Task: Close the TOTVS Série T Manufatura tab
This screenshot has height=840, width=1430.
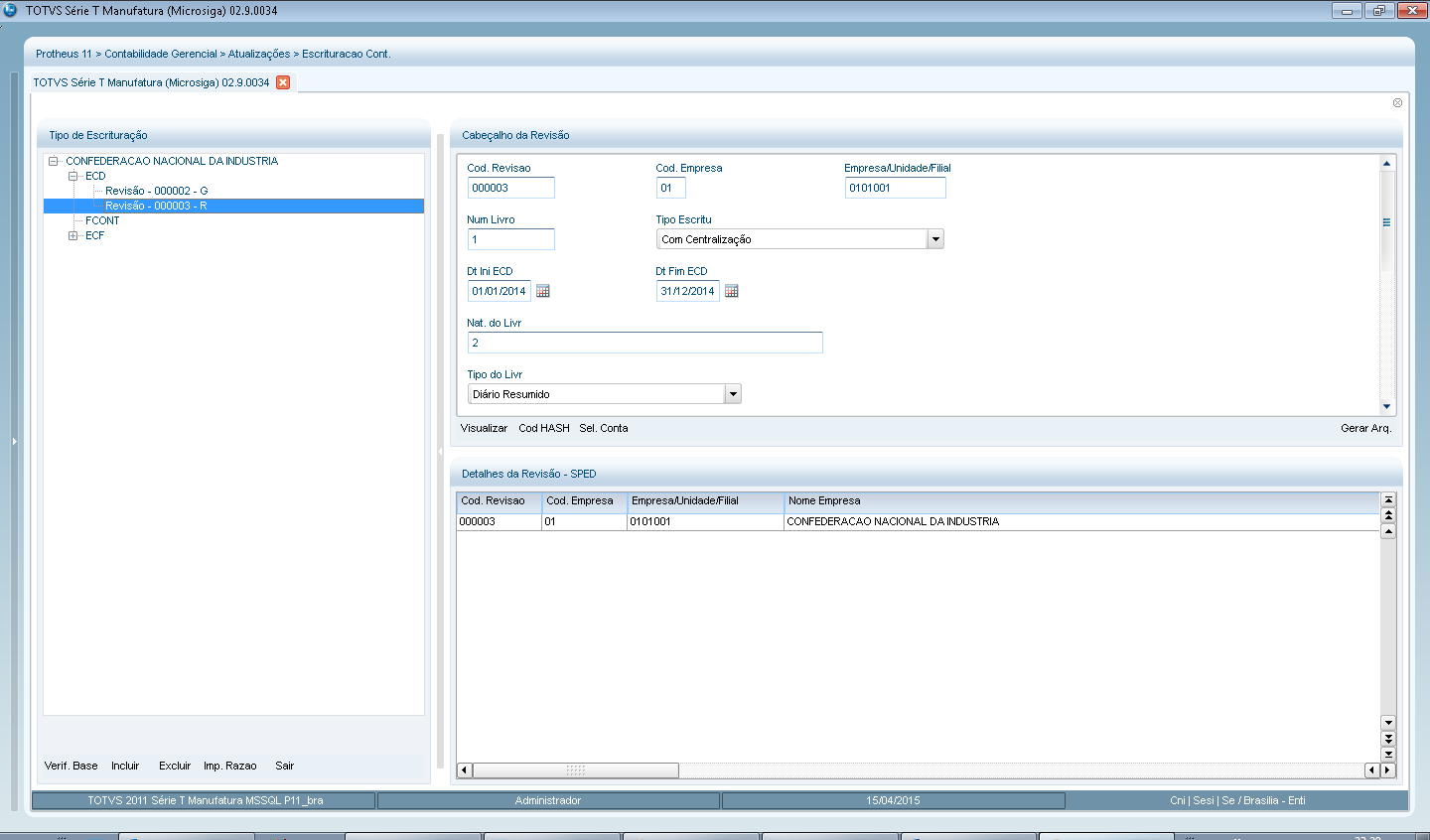Action: tap(283, 82)
